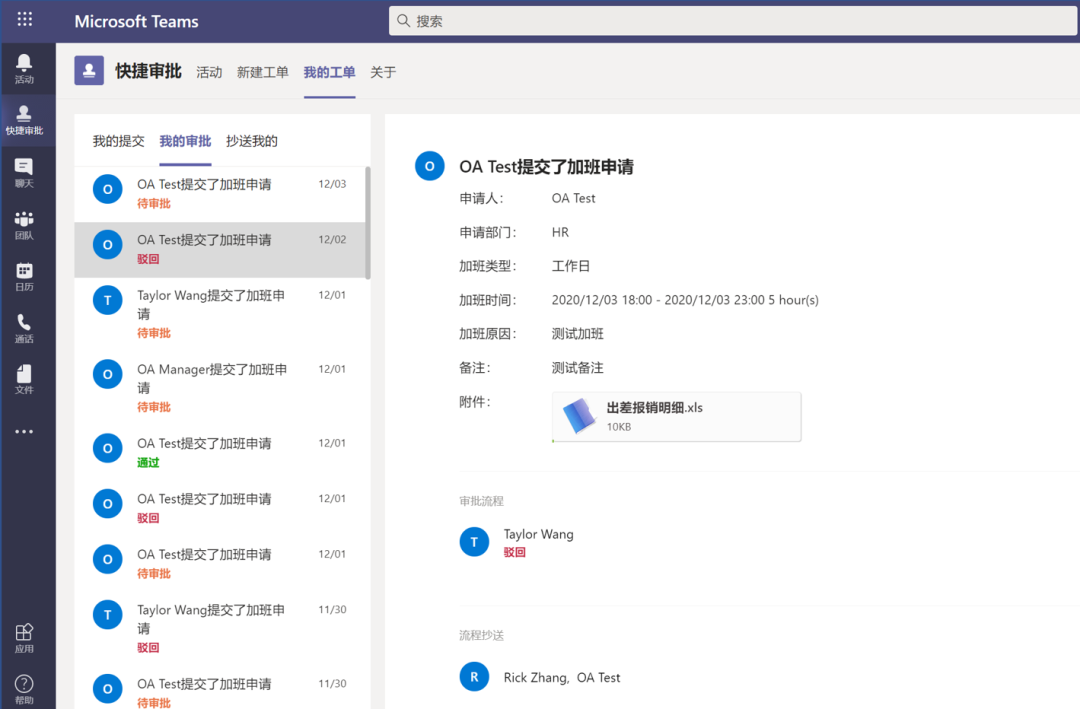The image size is (1080, 709).
Task: Open the 12/01 OA Test request marked 驳回
Action: click(x=219, y=508)
